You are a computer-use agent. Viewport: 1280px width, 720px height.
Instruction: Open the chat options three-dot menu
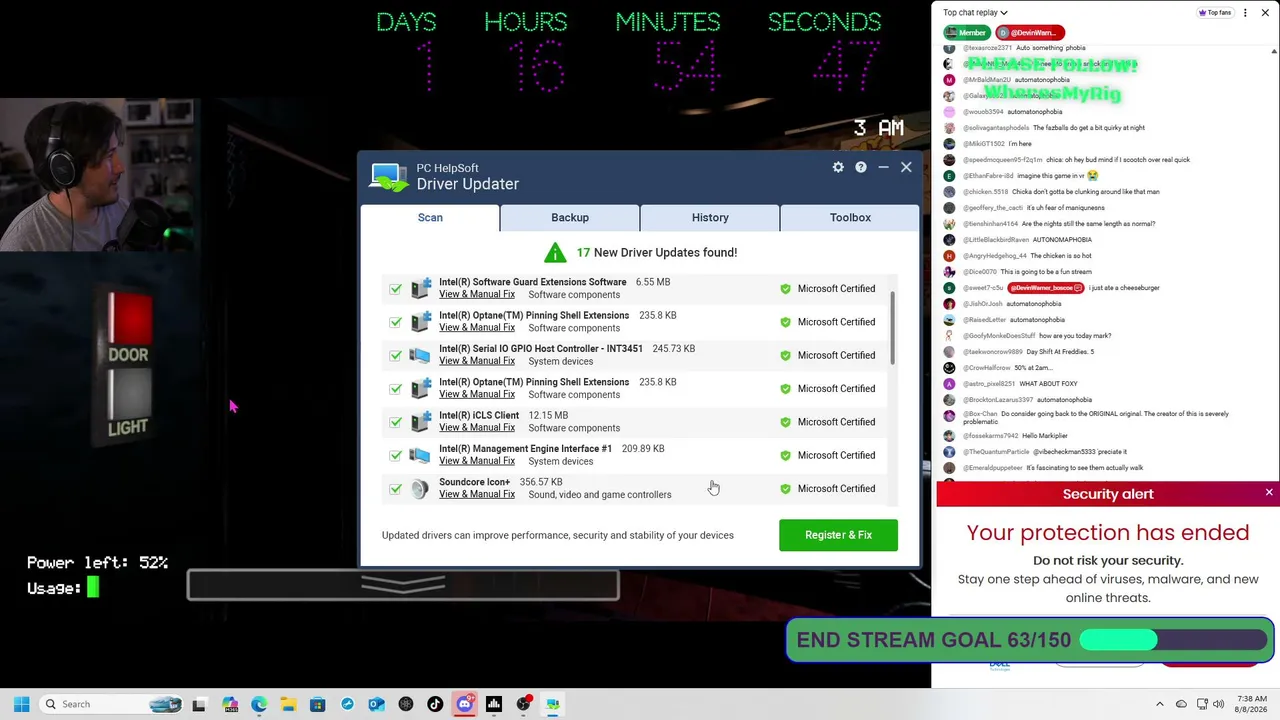[1245, 13]
